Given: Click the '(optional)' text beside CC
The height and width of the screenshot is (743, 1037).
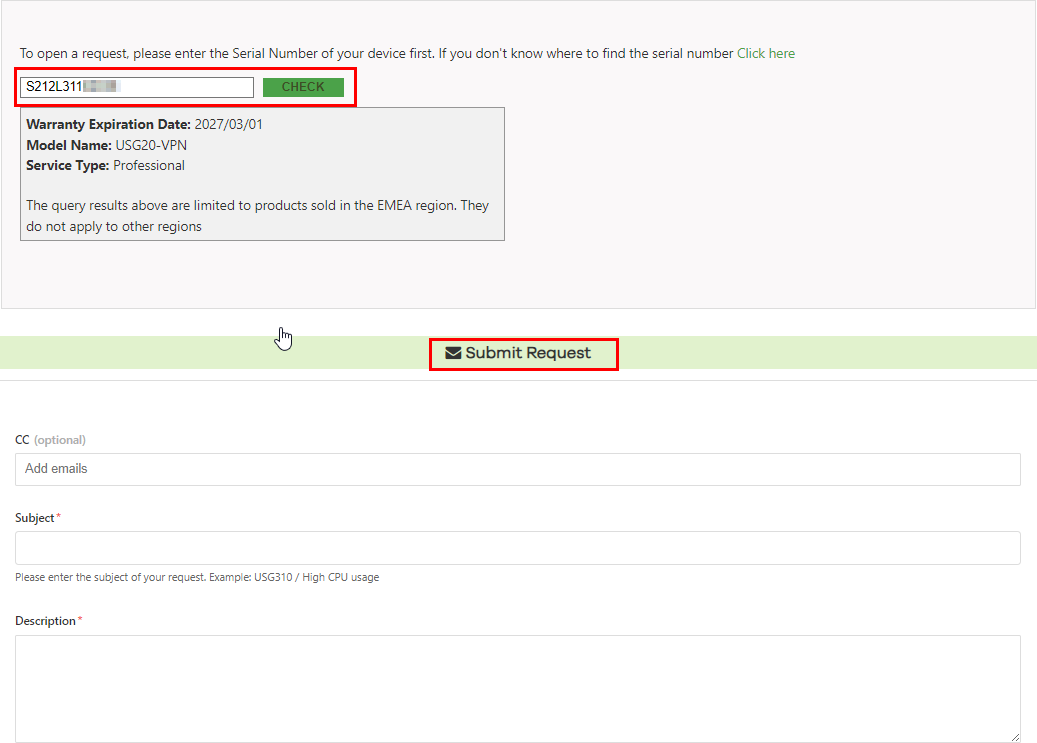Looking at the screenshot, I should point(60,440).
